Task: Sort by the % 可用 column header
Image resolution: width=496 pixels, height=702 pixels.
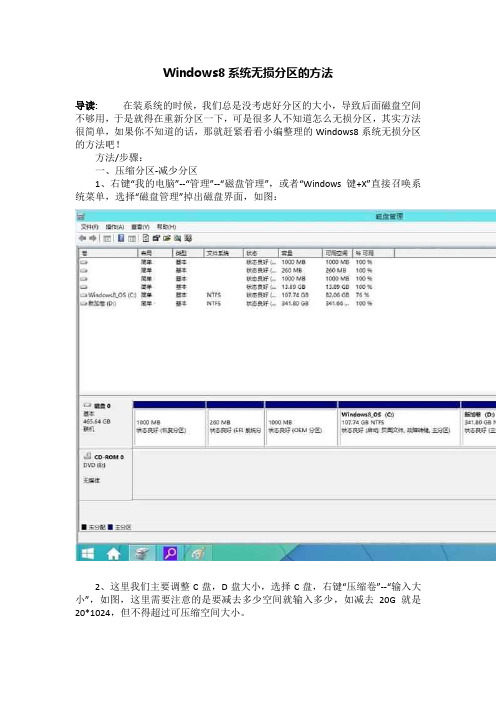Action: point(373,253)
